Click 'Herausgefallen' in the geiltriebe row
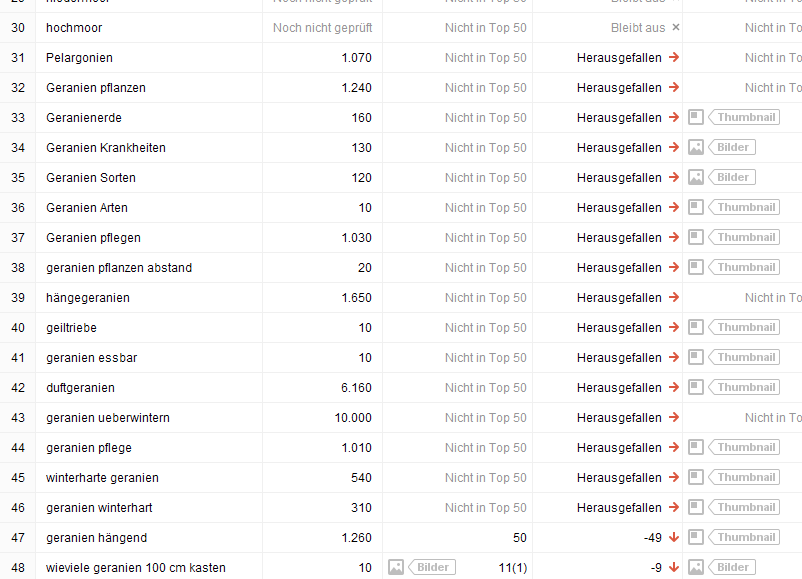This screenshot has height=579, width=802. point(619,327)
